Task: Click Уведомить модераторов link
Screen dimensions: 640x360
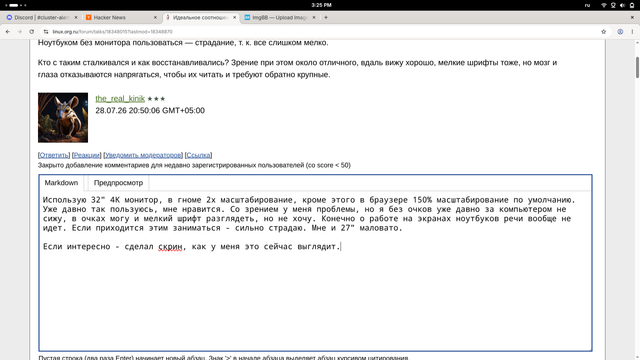Action: point(143,155)
